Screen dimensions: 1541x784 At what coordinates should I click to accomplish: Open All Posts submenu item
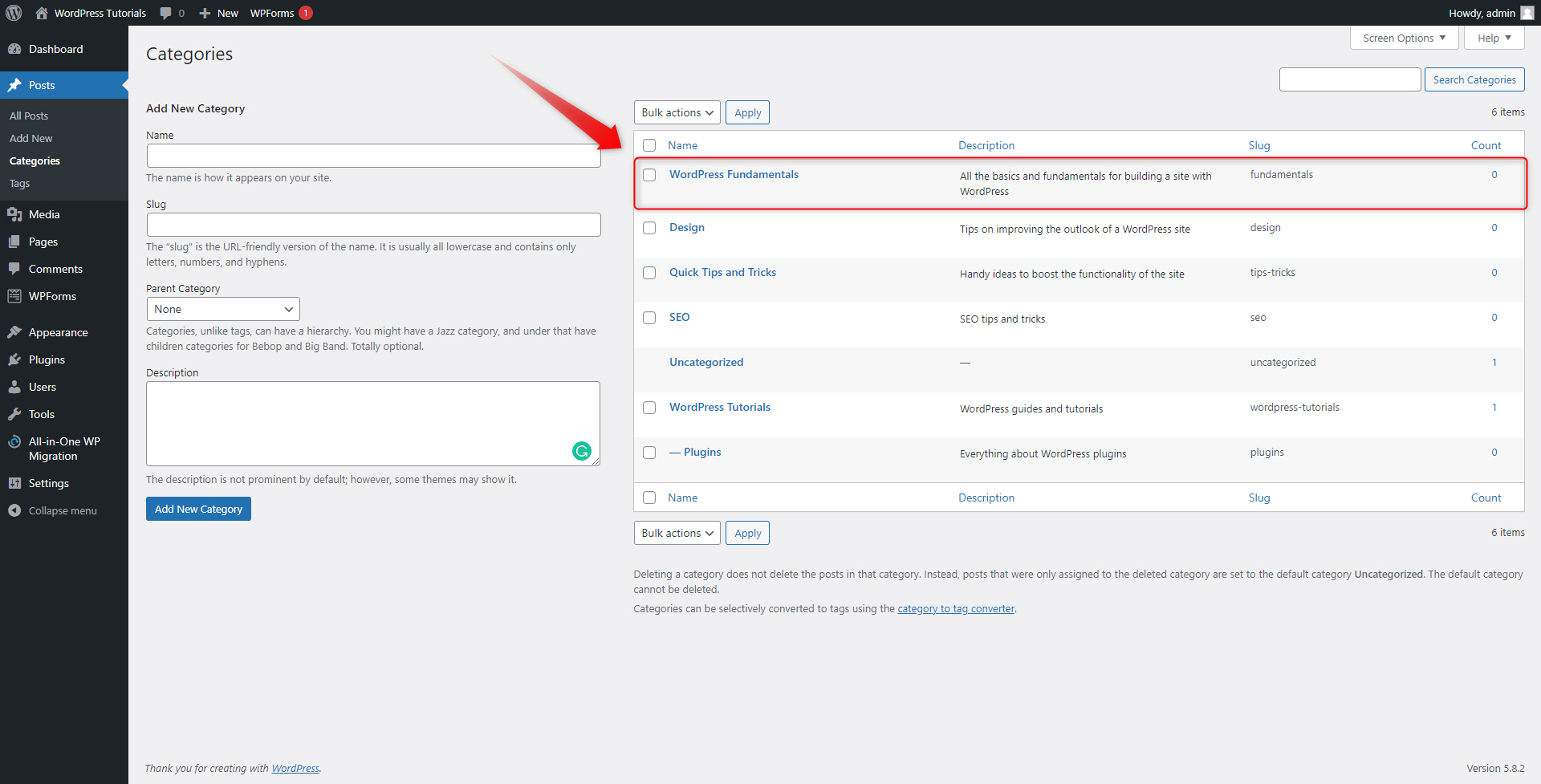coord(29,116)
